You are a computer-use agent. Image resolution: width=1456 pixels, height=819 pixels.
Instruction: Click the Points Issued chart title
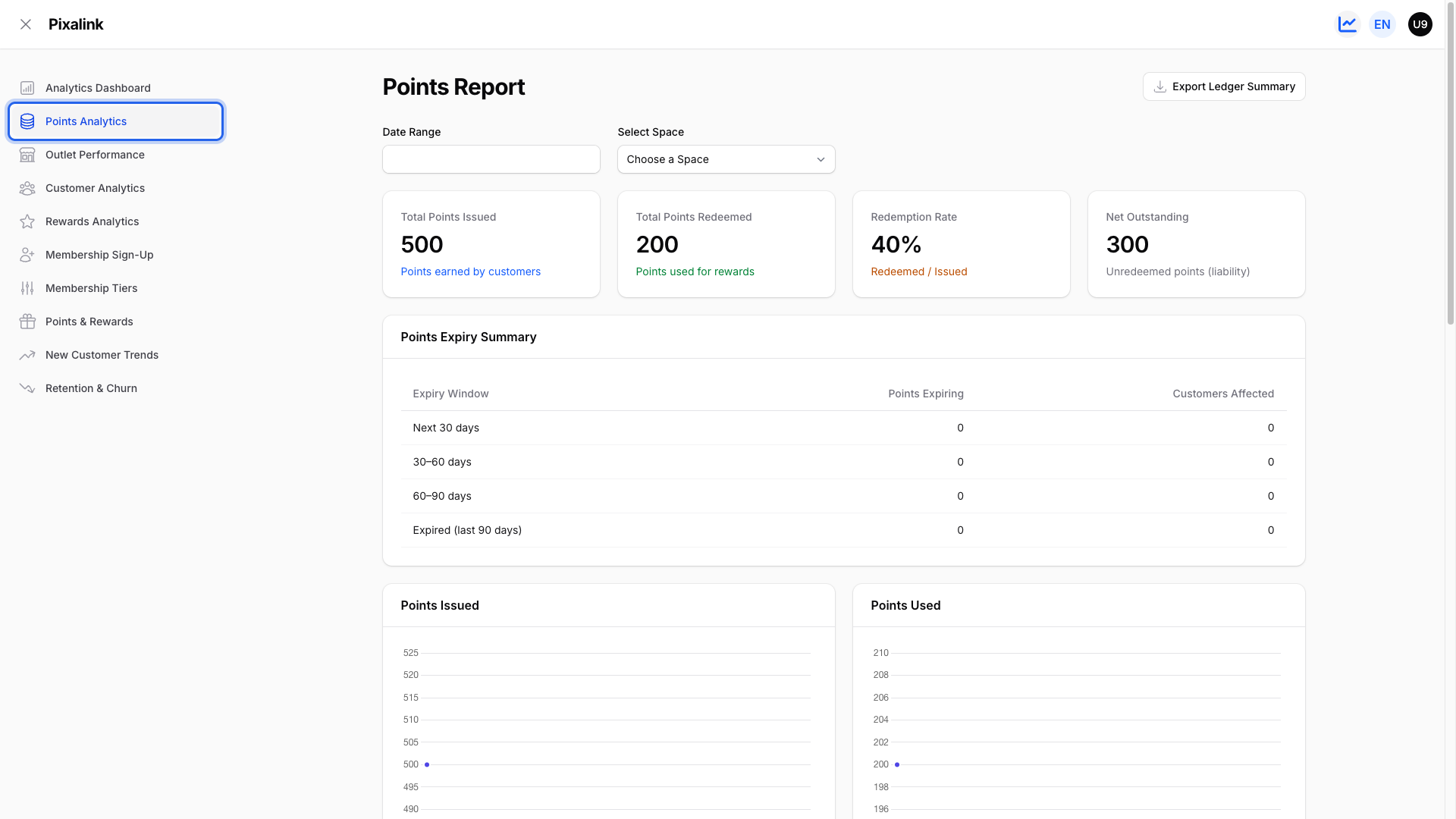tap(440, 605)
